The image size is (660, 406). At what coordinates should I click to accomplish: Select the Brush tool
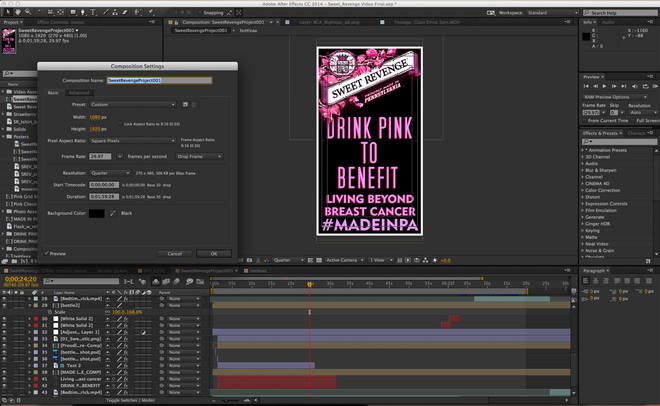pyautogui.click(x=106, y=12)
